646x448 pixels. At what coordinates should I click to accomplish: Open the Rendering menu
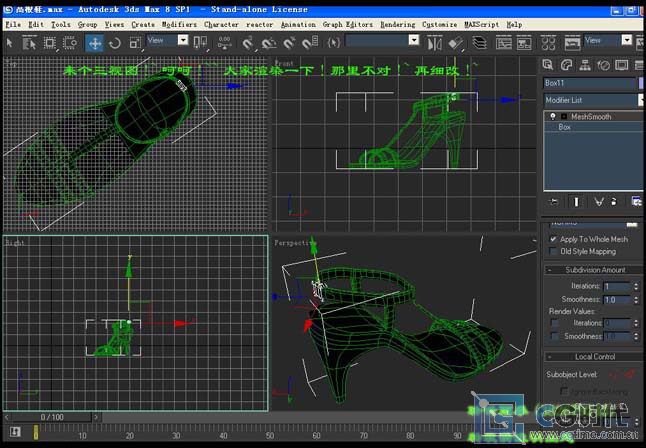click(397, 24)
